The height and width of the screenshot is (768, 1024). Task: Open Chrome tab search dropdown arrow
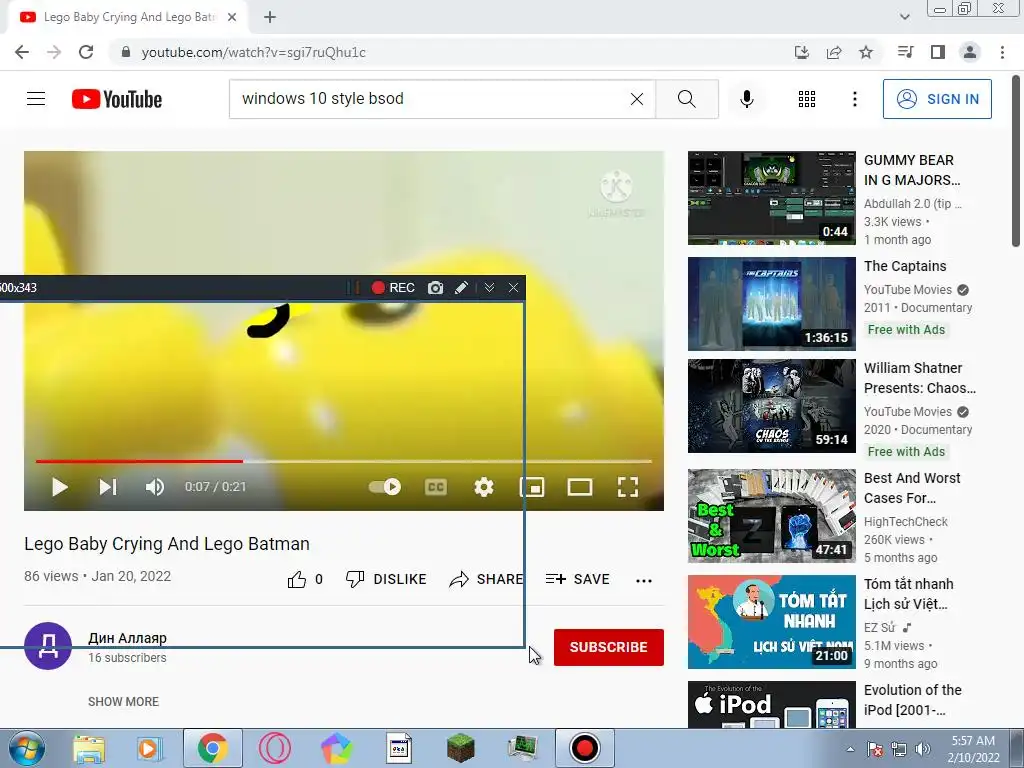[904, 17]
